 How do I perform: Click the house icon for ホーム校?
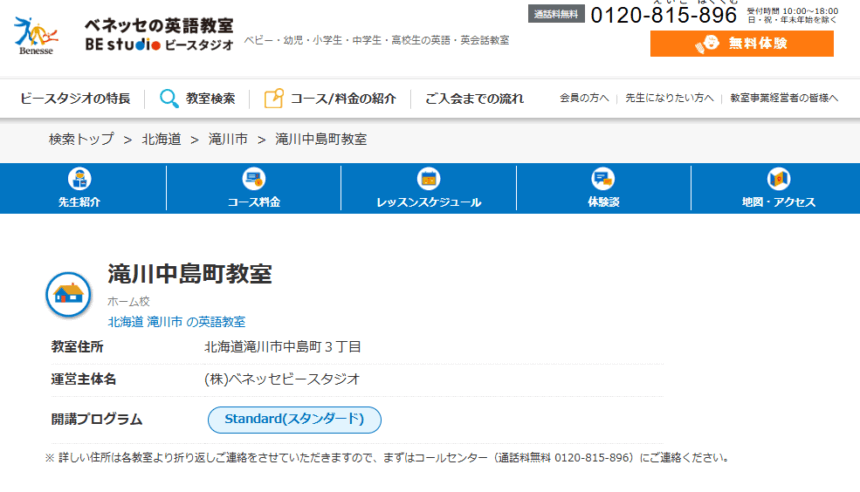(x=69, y=295)
